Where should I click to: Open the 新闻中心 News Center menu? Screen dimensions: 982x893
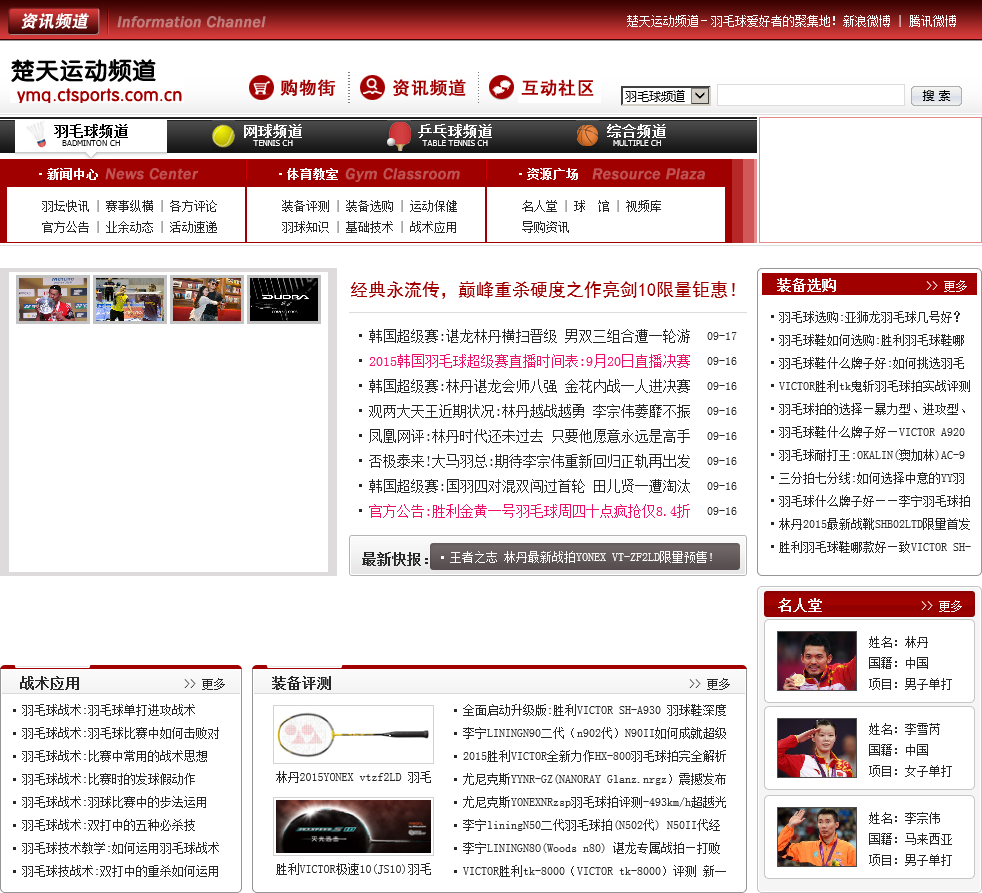coord(119,174)
